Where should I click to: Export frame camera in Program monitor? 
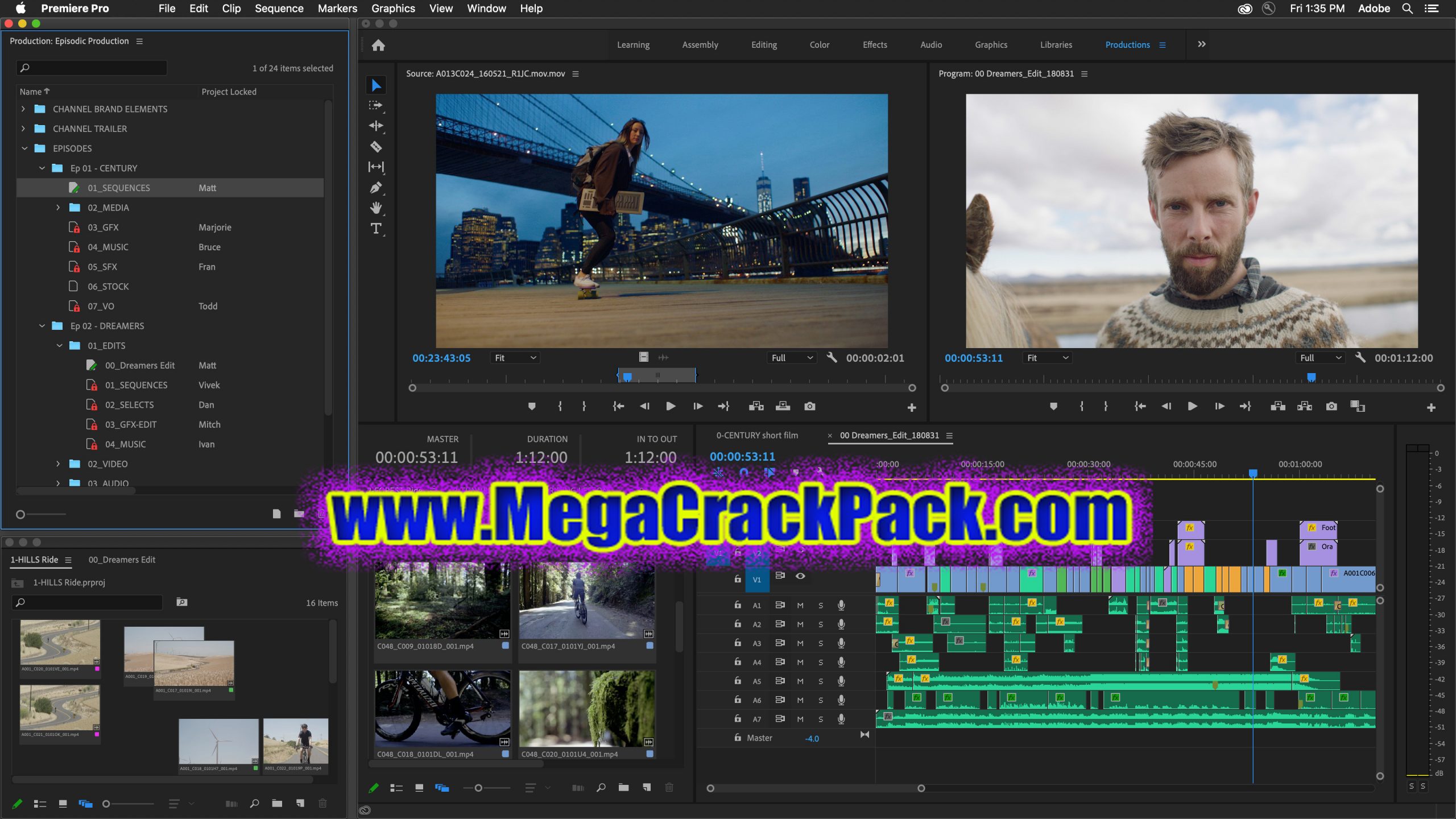pyautogui.click(x=1331, y=406)
